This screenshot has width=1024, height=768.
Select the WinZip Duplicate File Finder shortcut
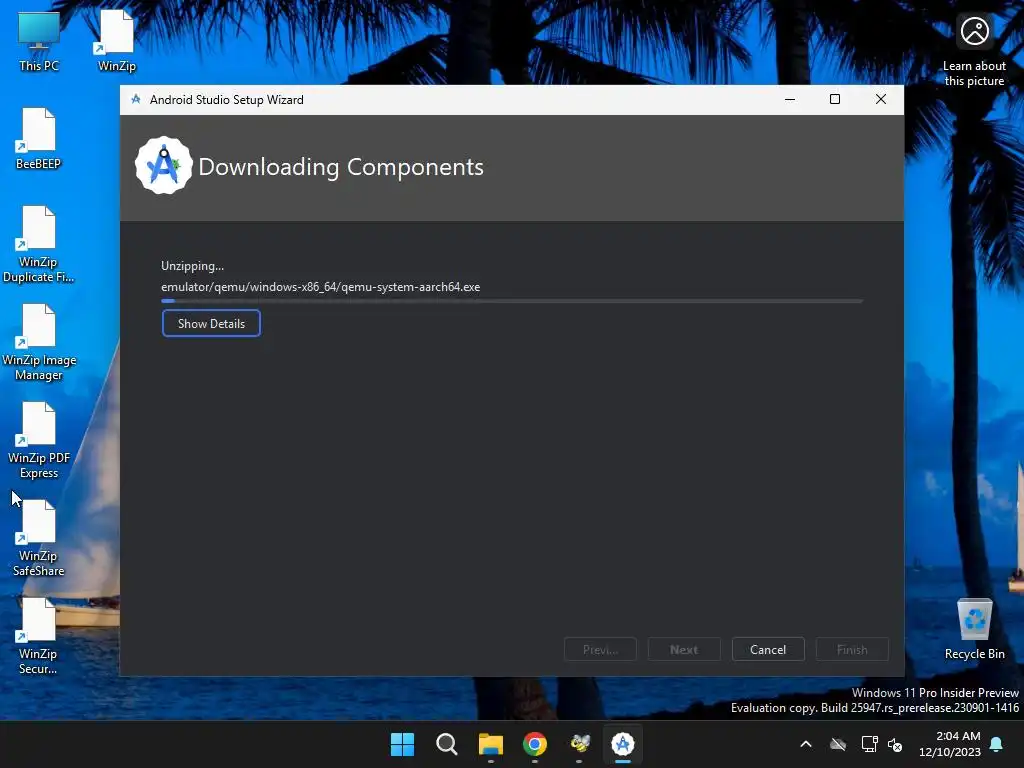tap(39, 244)
